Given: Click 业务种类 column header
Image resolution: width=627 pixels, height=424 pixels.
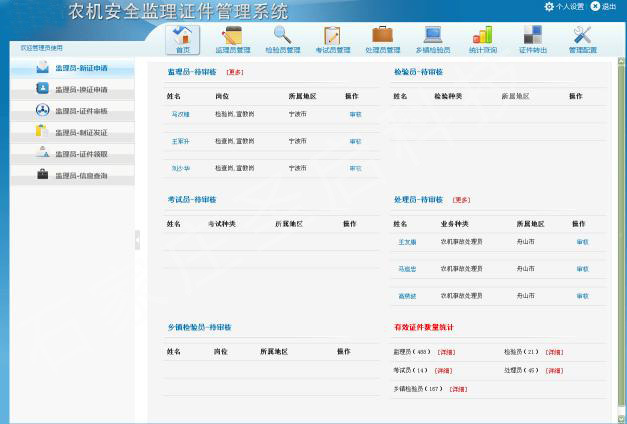Looking at the screenshot, I should pyautogui.click(x=454, y=224).
